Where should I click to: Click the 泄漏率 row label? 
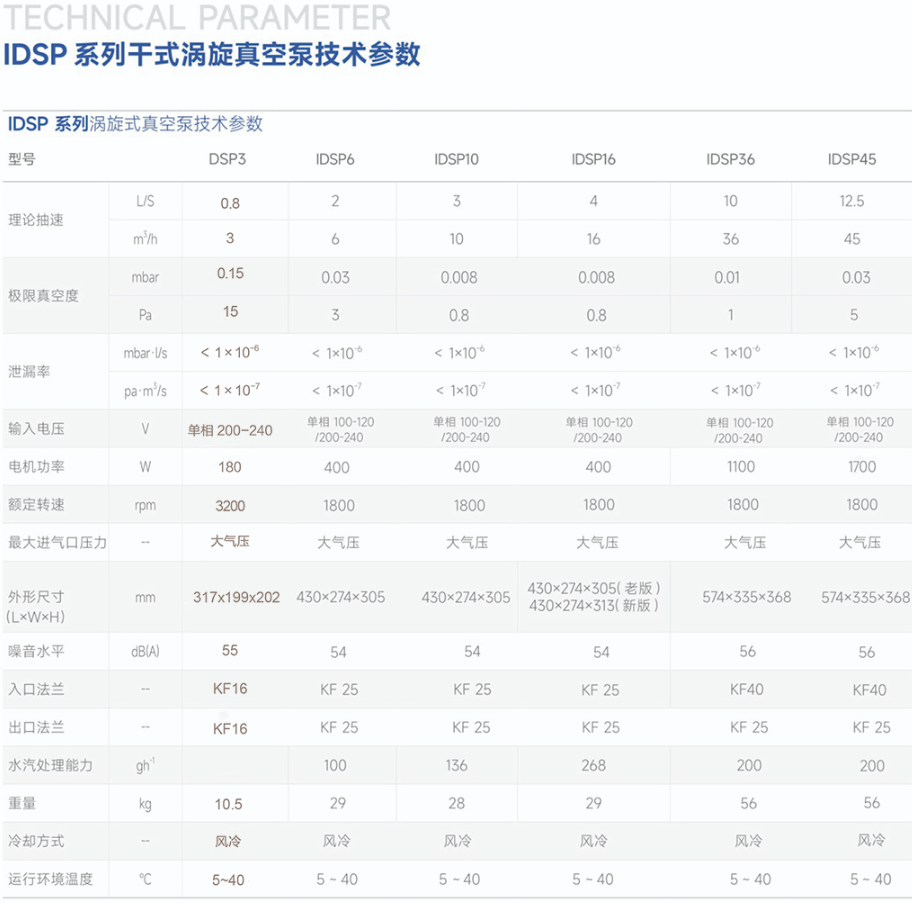tap(29, 371)
